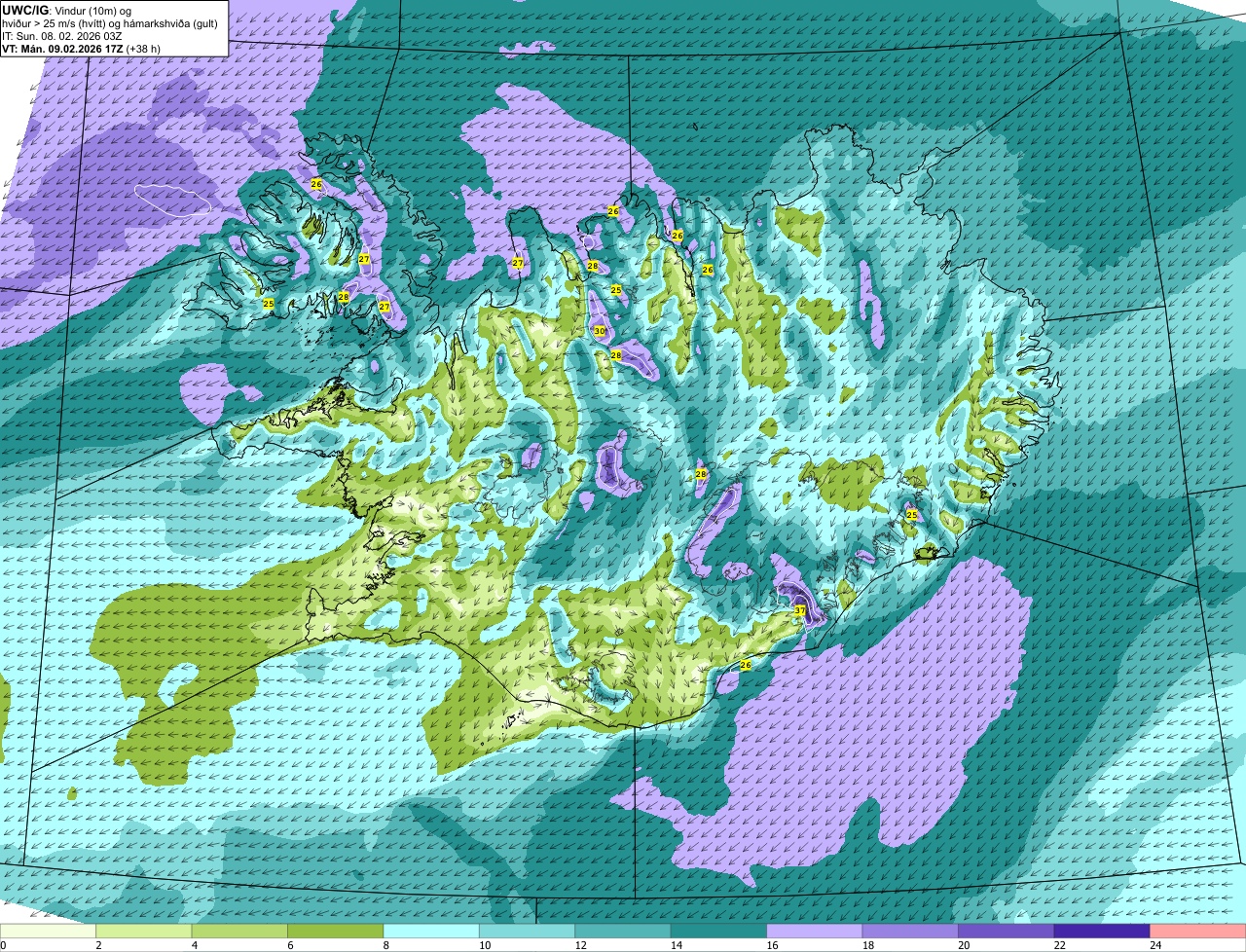Image resolution: width=1246 pixels, height=952 pixels.
Task: Click the 26 gust marker off the south coast
Action: click(x=746, y=665)
